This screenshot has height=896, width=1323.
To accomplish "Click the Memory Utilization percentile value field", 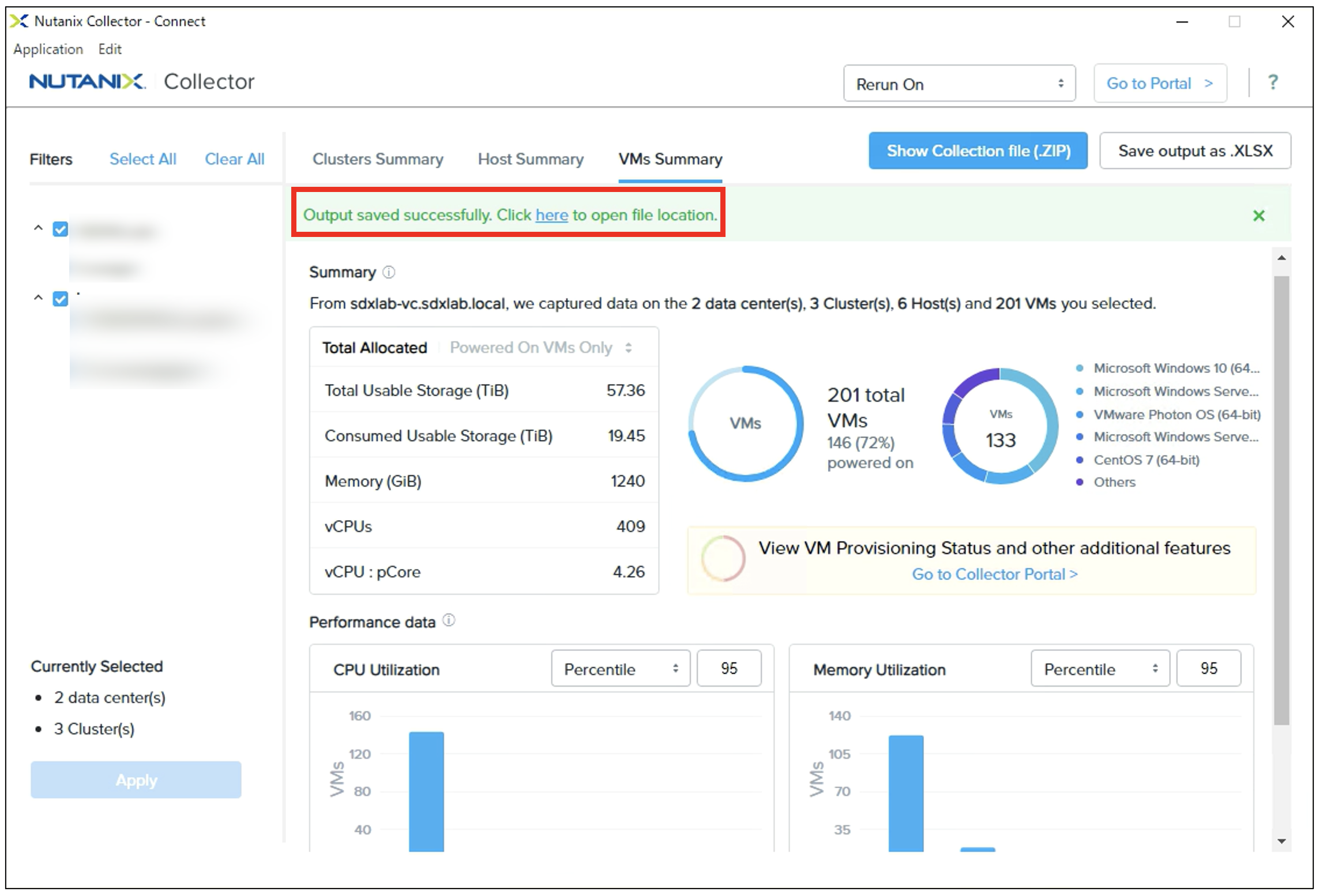I will [x=1209, y=669].
